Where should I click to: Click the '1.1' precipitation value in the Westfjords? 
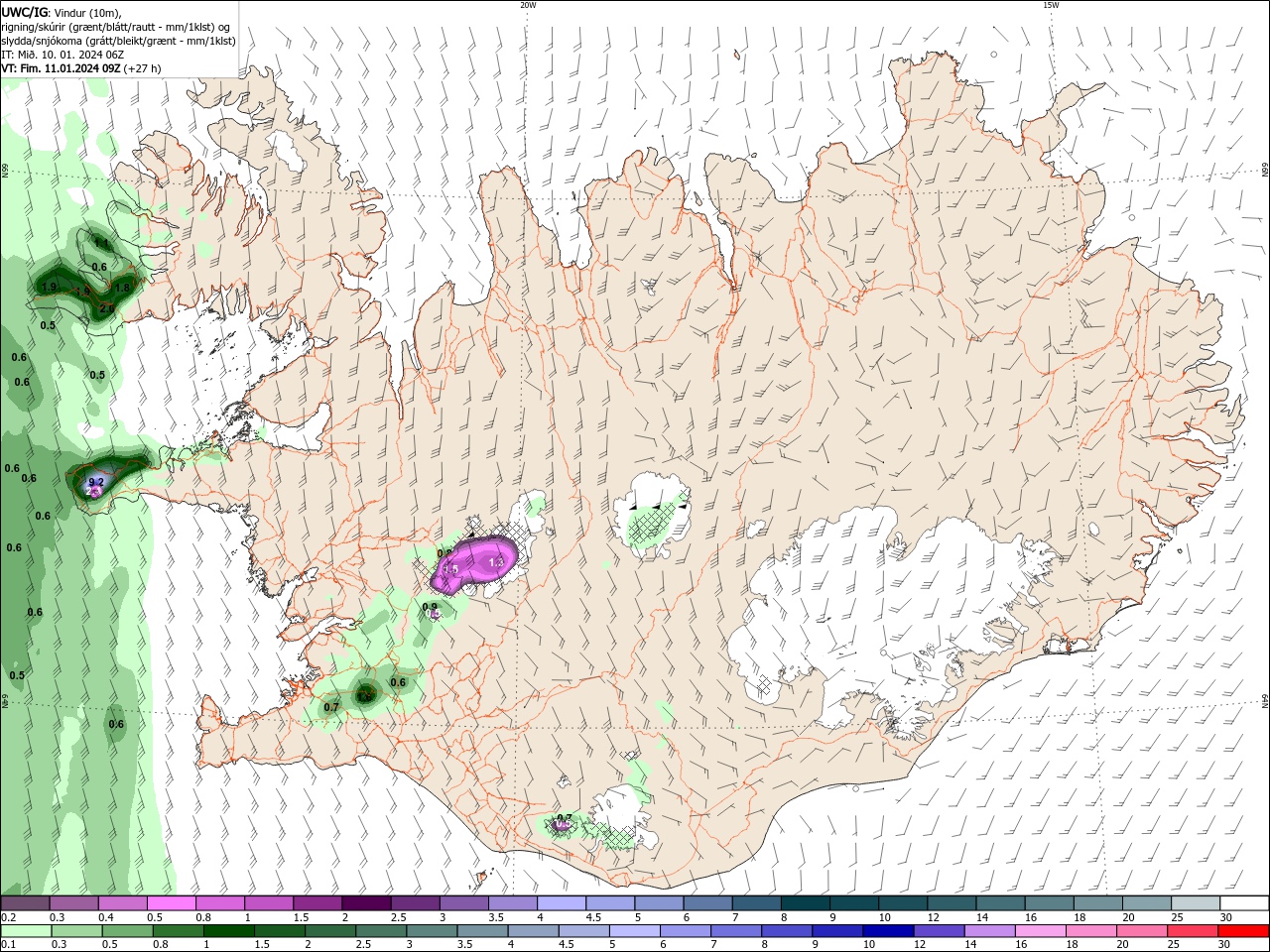tap(100, 243)
